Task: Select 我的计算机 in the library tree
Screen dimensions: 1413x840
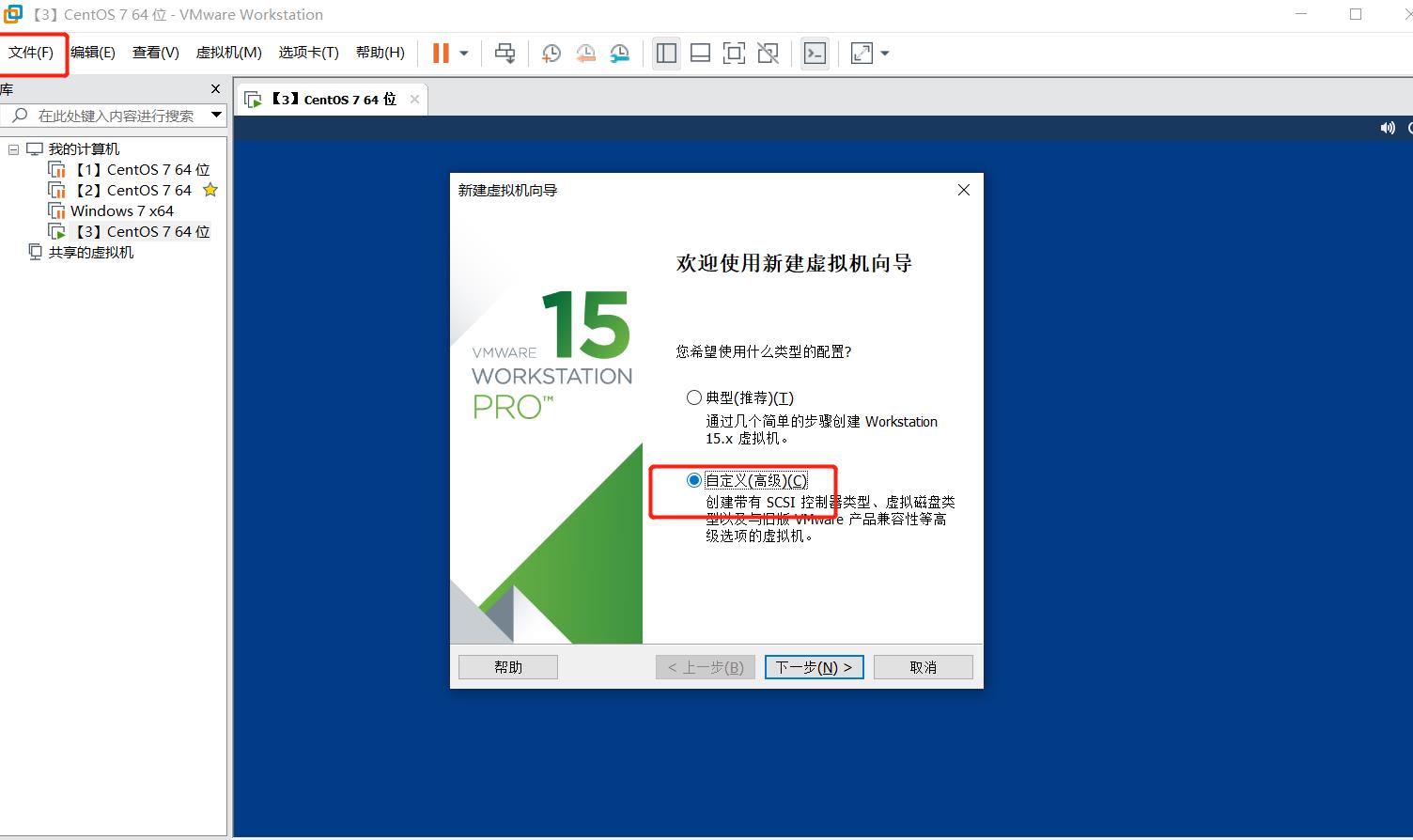Action: point(84,149)
